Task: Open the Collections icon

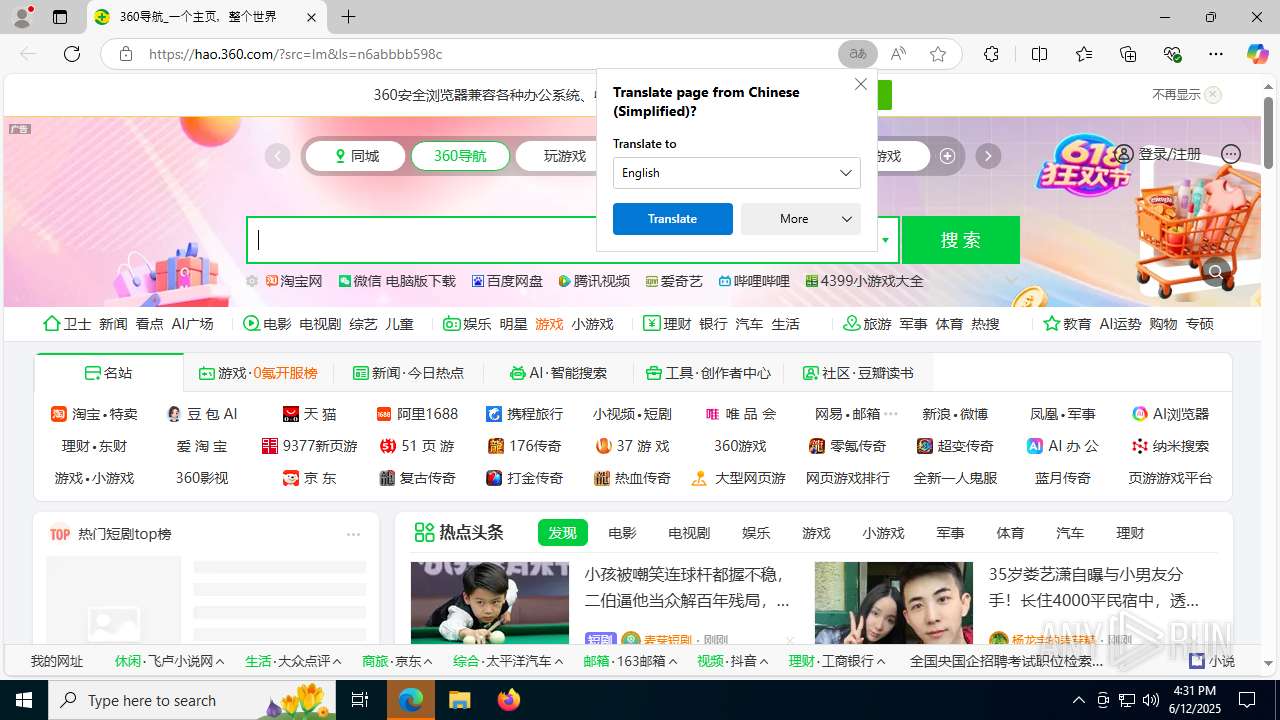Action: tap(1128, 54)
